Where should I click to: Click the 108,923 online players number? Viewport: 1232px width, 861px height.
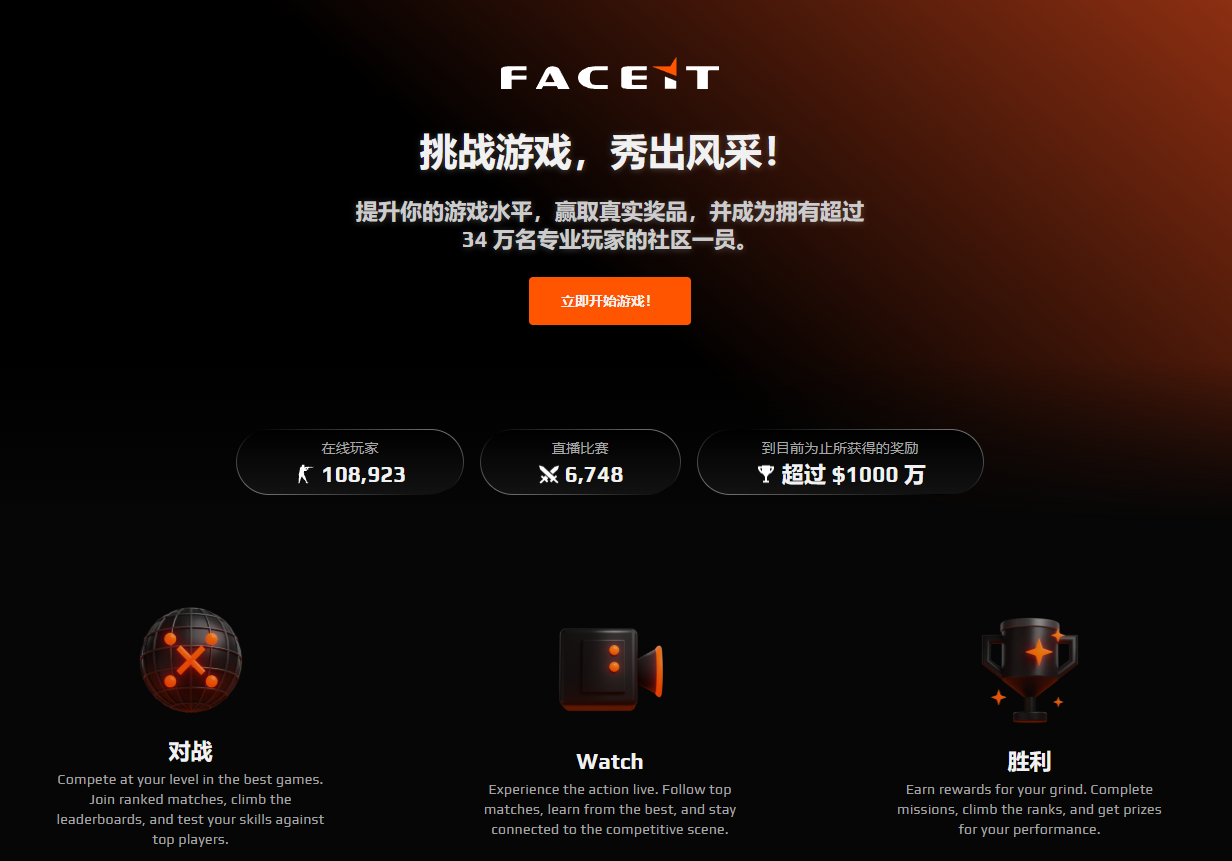(x=364, y=475)
